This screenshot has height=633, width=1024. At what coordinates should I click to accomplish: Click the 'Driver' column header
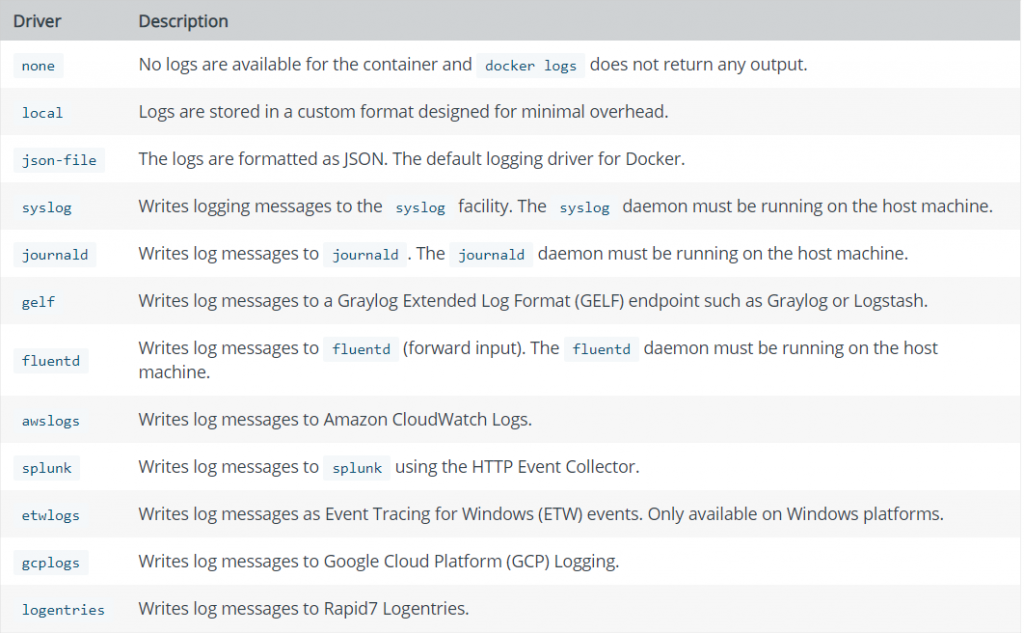pos(38,21)
